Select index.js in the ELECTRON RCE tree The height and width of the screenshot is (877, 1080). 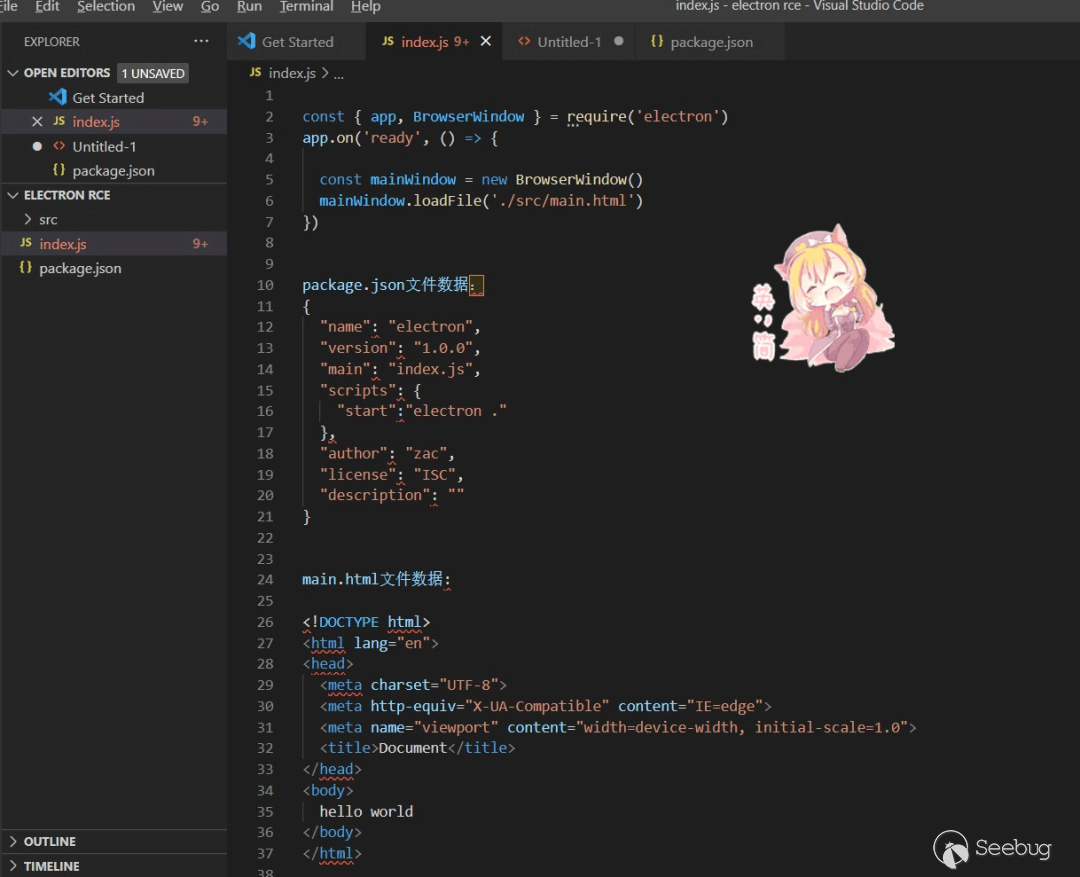tap(63, 244)
